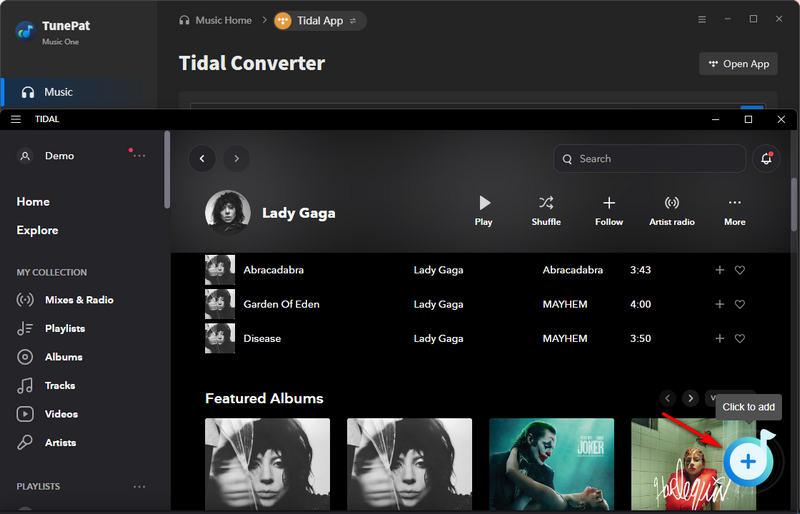Screen dimensions: 800x514
Task: Open the MAYHEM album link for Disease
Action: coord(564,339)
